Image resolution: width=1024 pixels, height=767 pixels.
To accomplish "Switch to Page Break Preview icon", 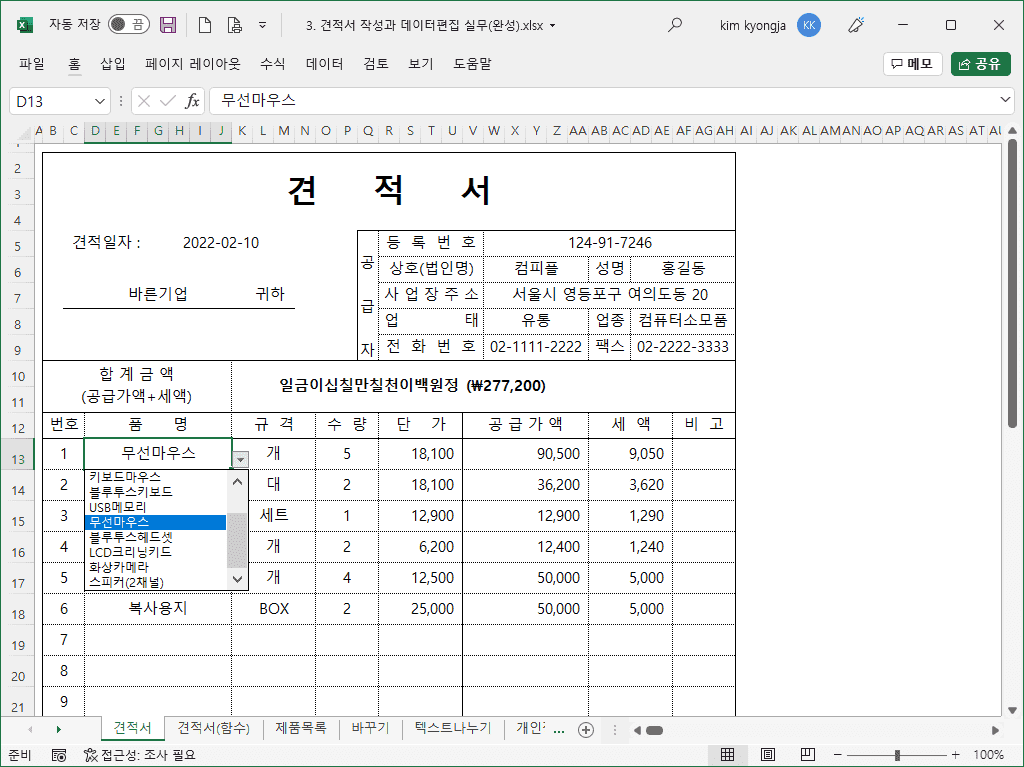I will 806,754.
